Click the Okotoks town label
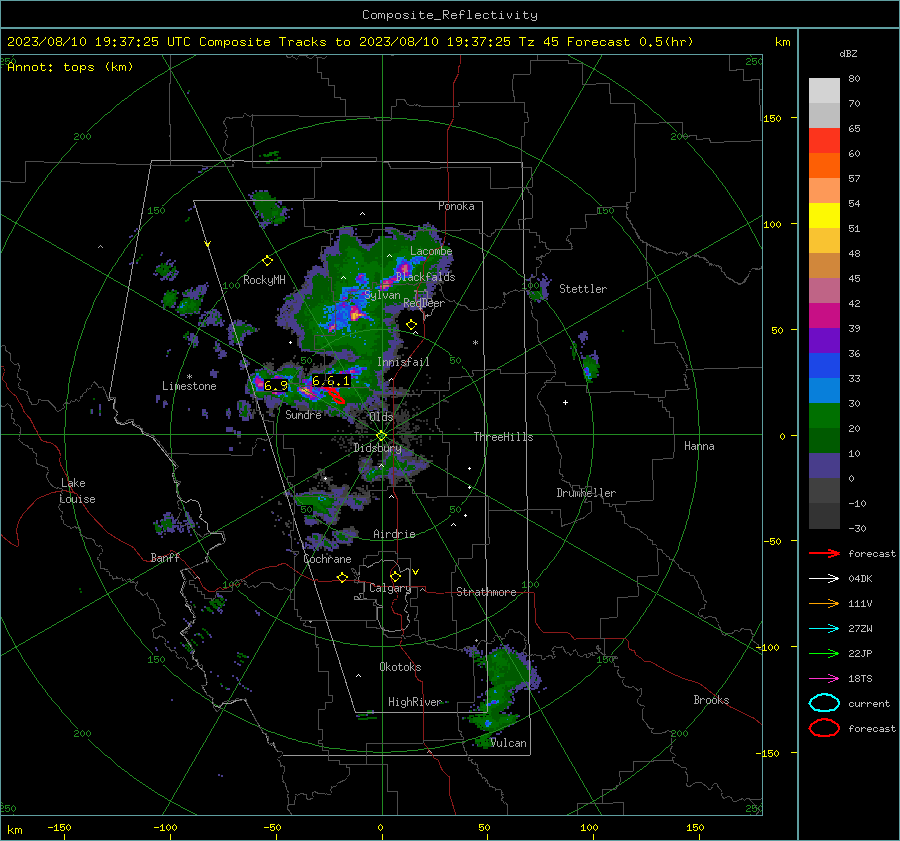 pos(400,667)
